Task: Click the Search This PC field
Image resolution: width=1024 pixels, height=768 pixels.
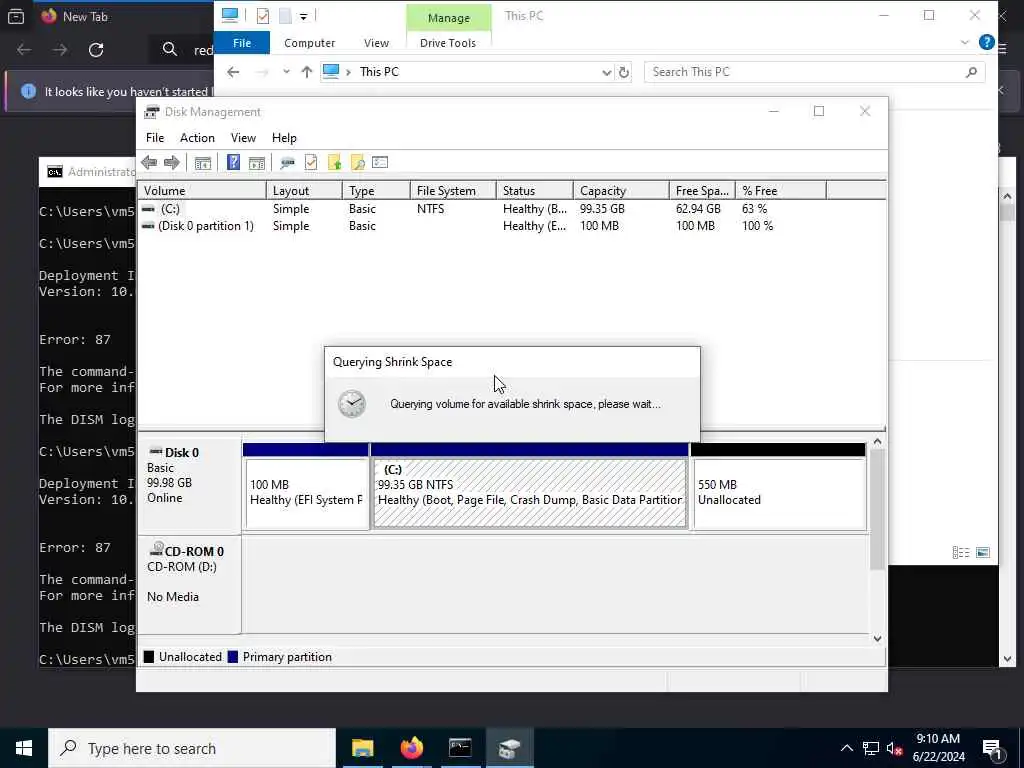Action: [814, 72]
